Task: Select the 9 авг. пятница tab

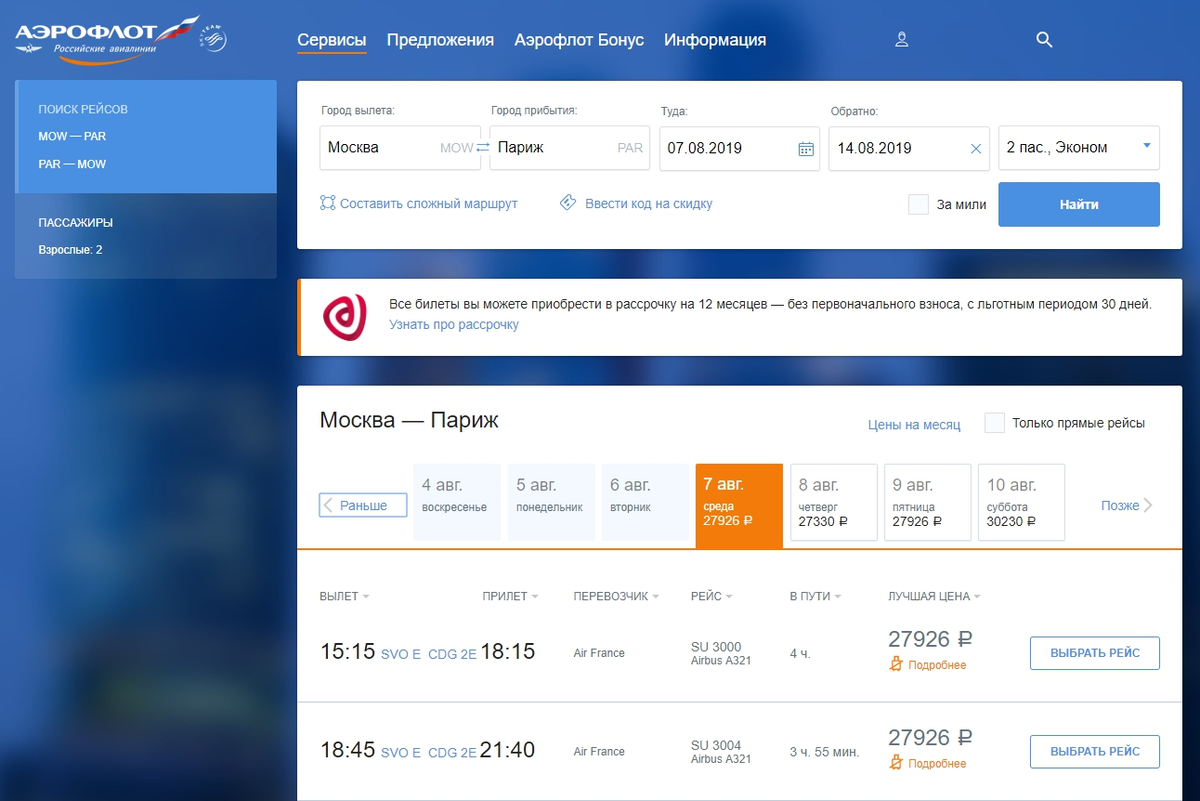Action: click(927, 502)
